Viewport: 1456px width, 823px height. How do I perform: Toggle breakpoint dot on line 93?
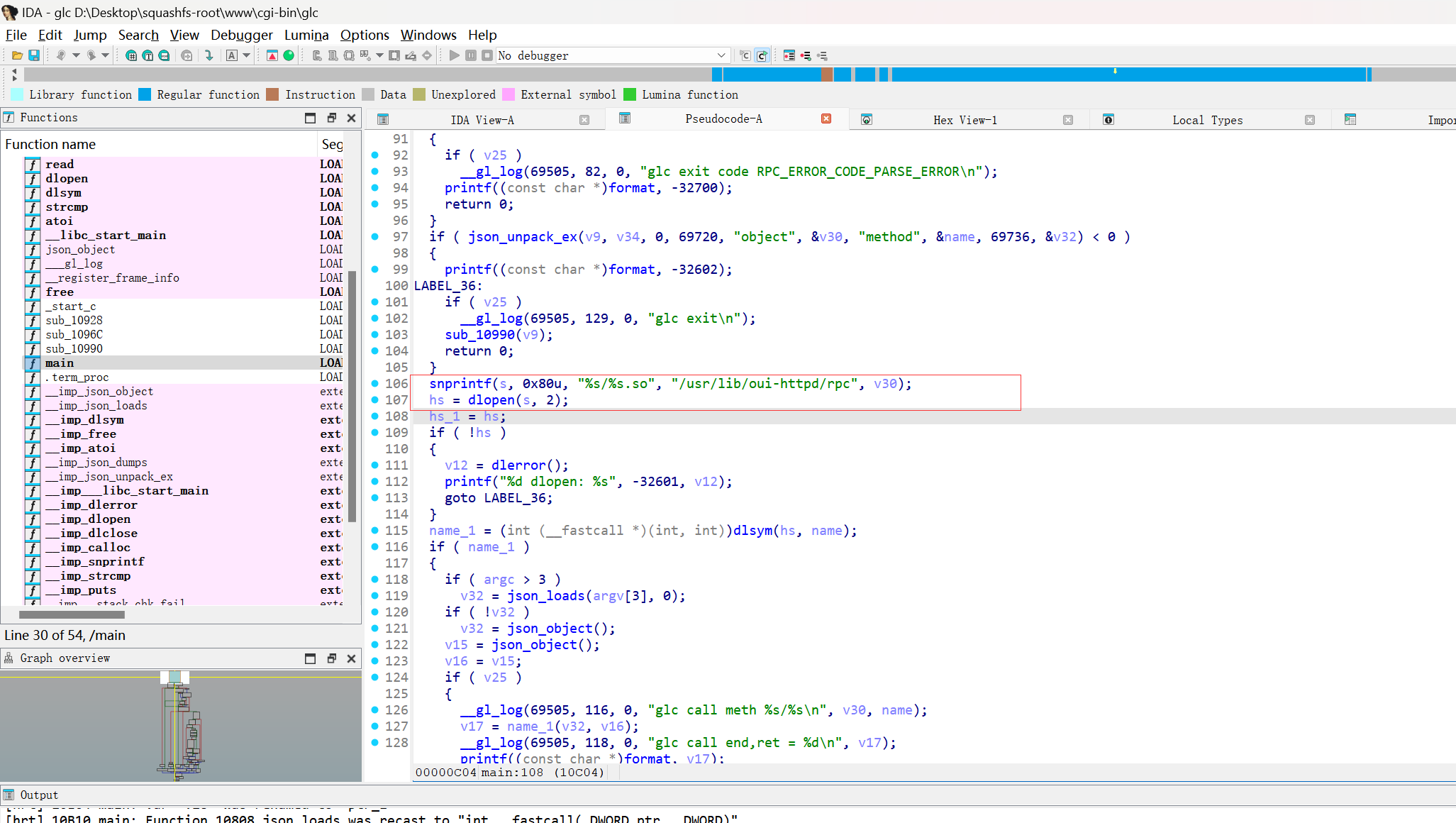[x=375, y=171]
